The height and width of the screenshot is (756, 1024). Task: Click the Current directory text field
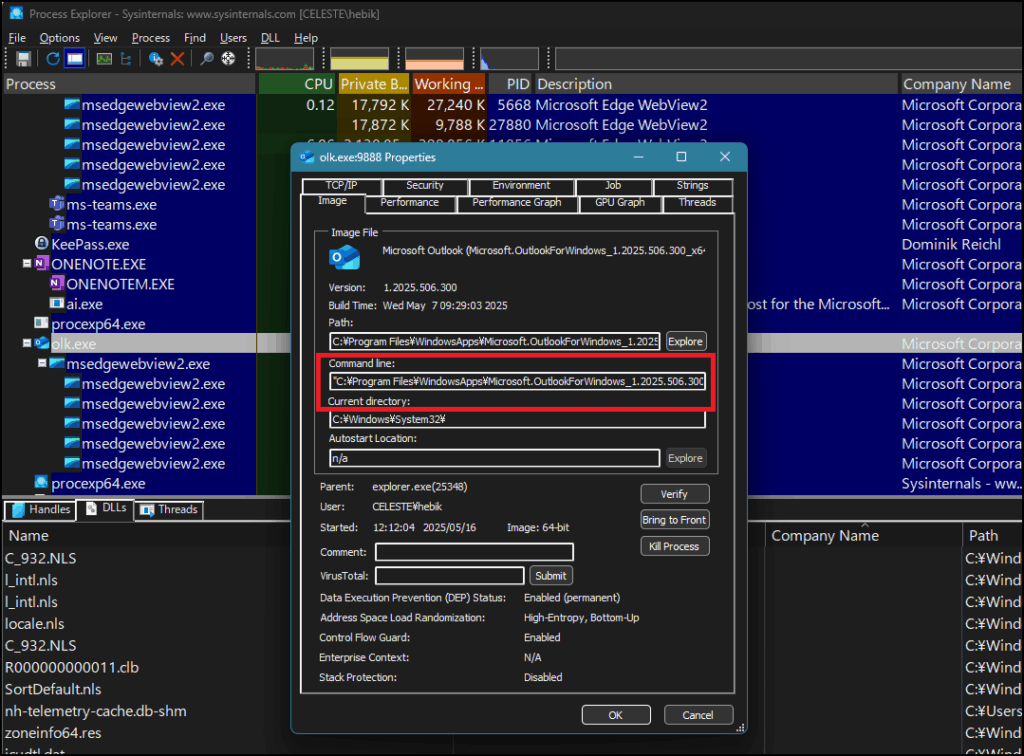pos(517,419)
